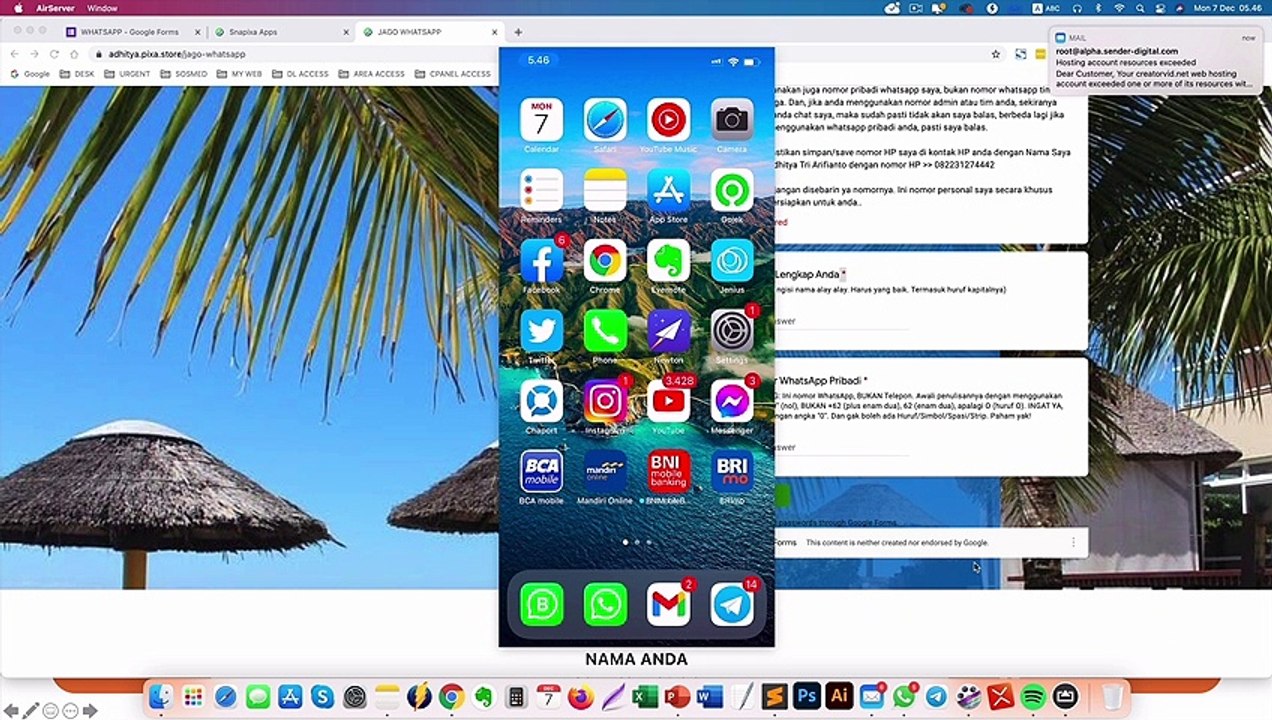Go back in browser history
The image size is (1272, 720).
coord(13,54)
